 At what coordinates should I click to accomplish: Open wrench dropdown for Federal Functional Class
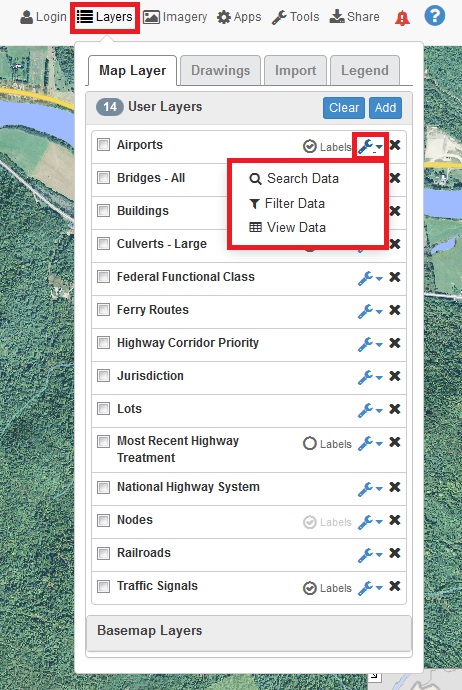pyautogui.click(x=370, y=278)
